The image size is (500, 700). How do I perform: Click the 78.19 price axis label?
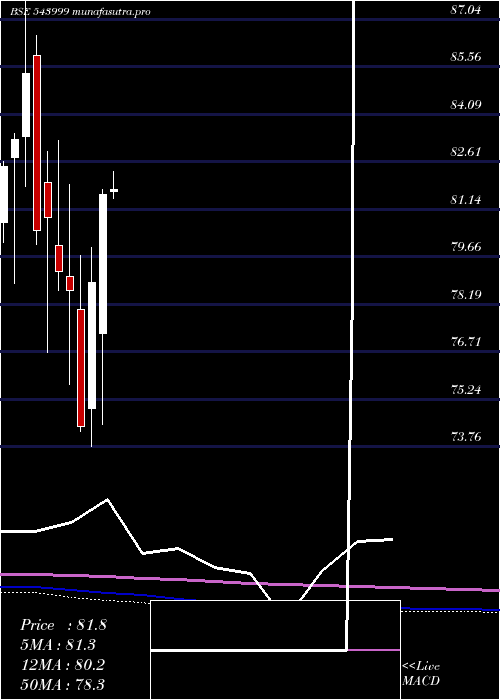(466, 295)
